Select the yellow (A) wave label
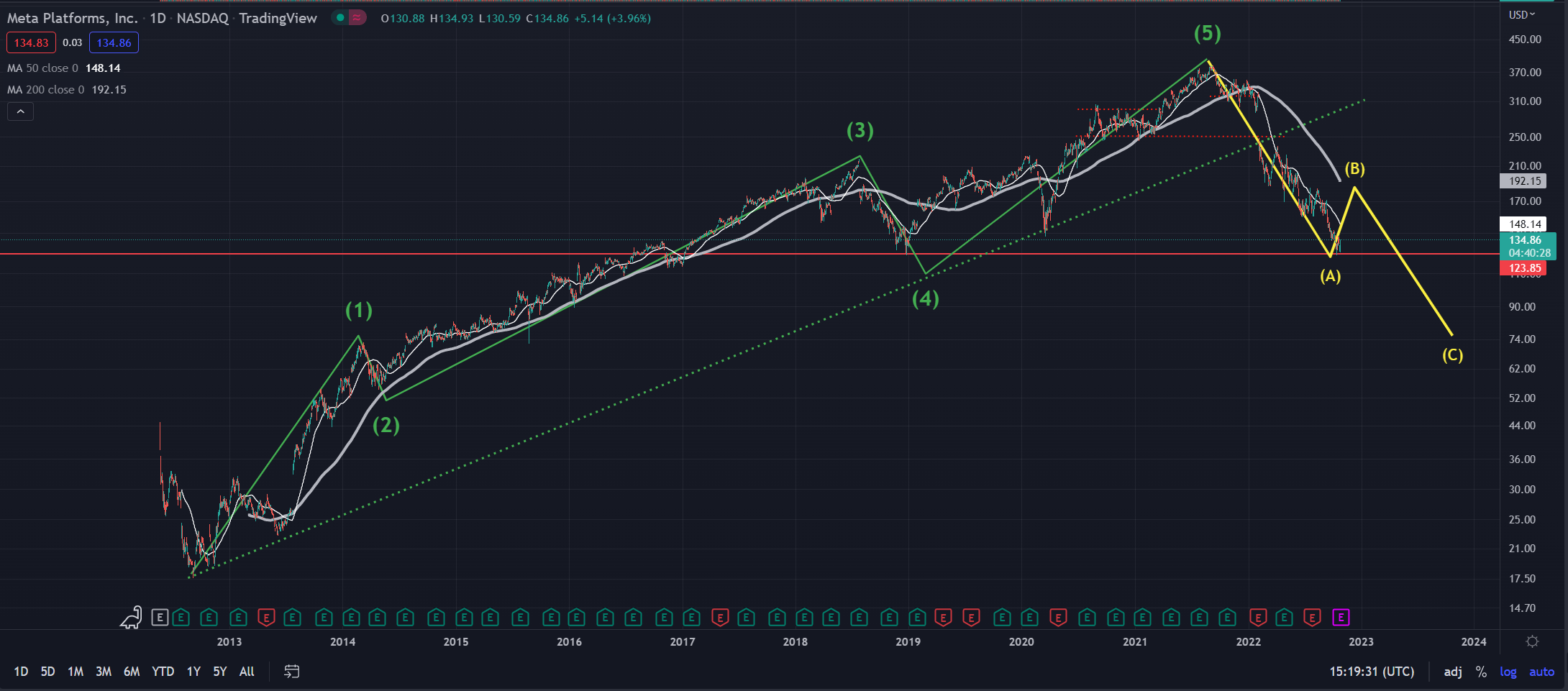The width and height of the screenshot is (1568, 691). coord(1331,276)
